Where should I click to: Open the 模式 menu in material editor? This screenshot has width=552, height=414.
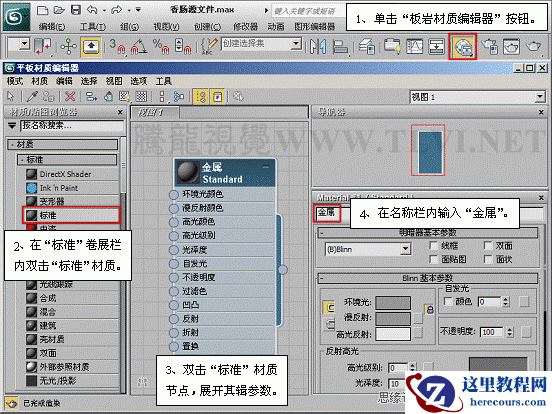tap(15, 81)
